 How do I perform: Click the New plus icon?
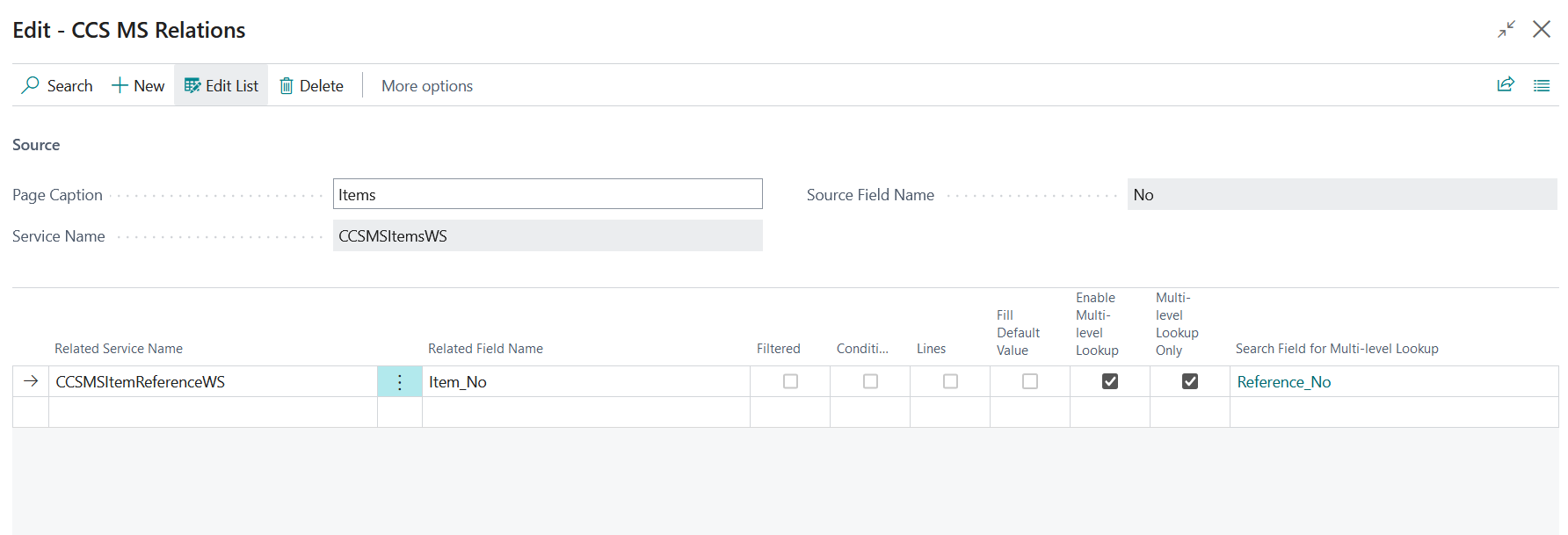point(120,85)
